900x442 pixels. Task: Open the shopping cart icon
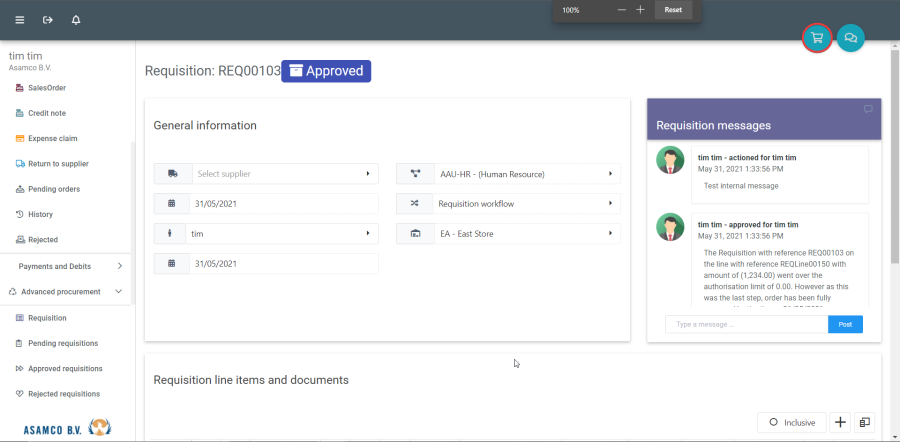(x=817, y=38)
